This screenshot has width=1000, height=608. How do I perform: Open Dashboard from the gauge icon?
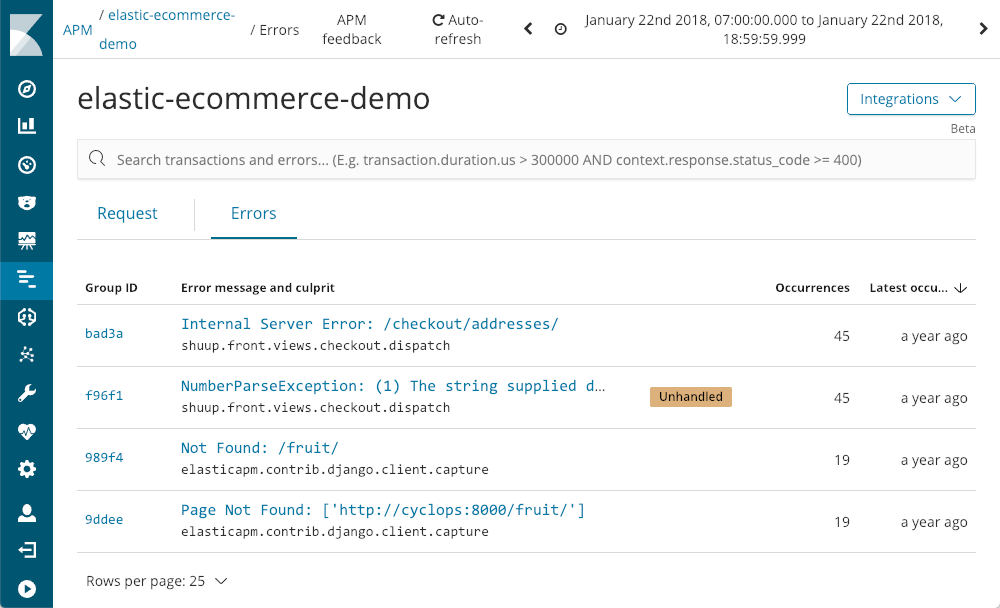27,165
